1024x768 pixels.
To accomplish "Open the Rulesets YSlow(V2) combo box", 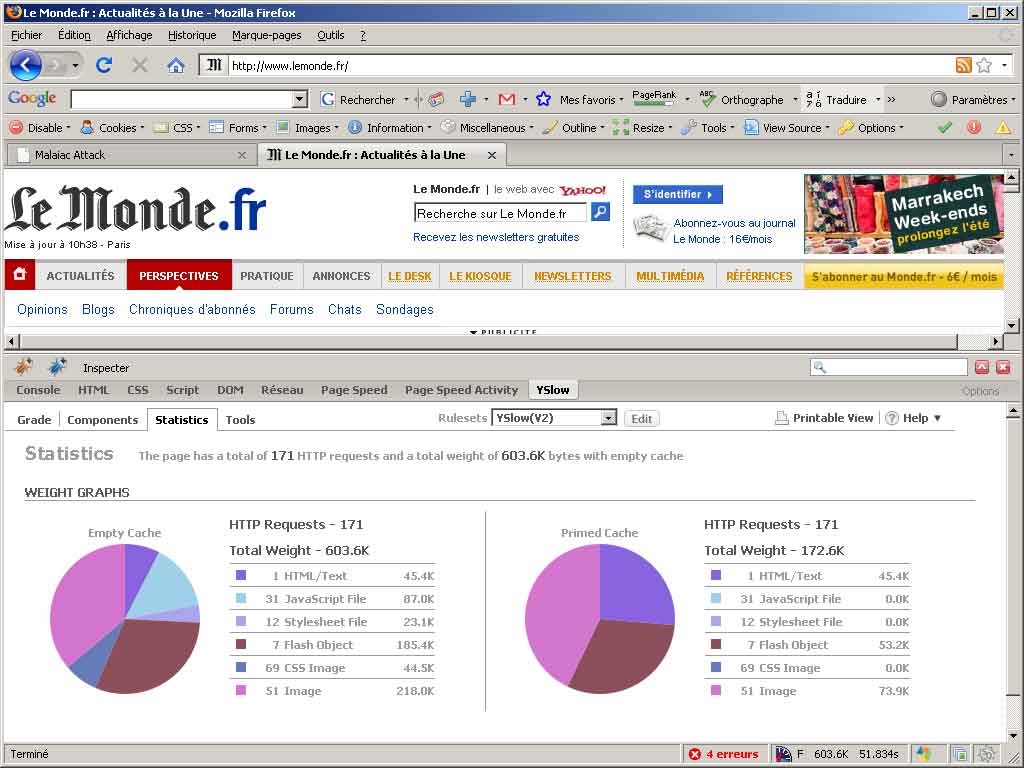I will tap(554, 418).
